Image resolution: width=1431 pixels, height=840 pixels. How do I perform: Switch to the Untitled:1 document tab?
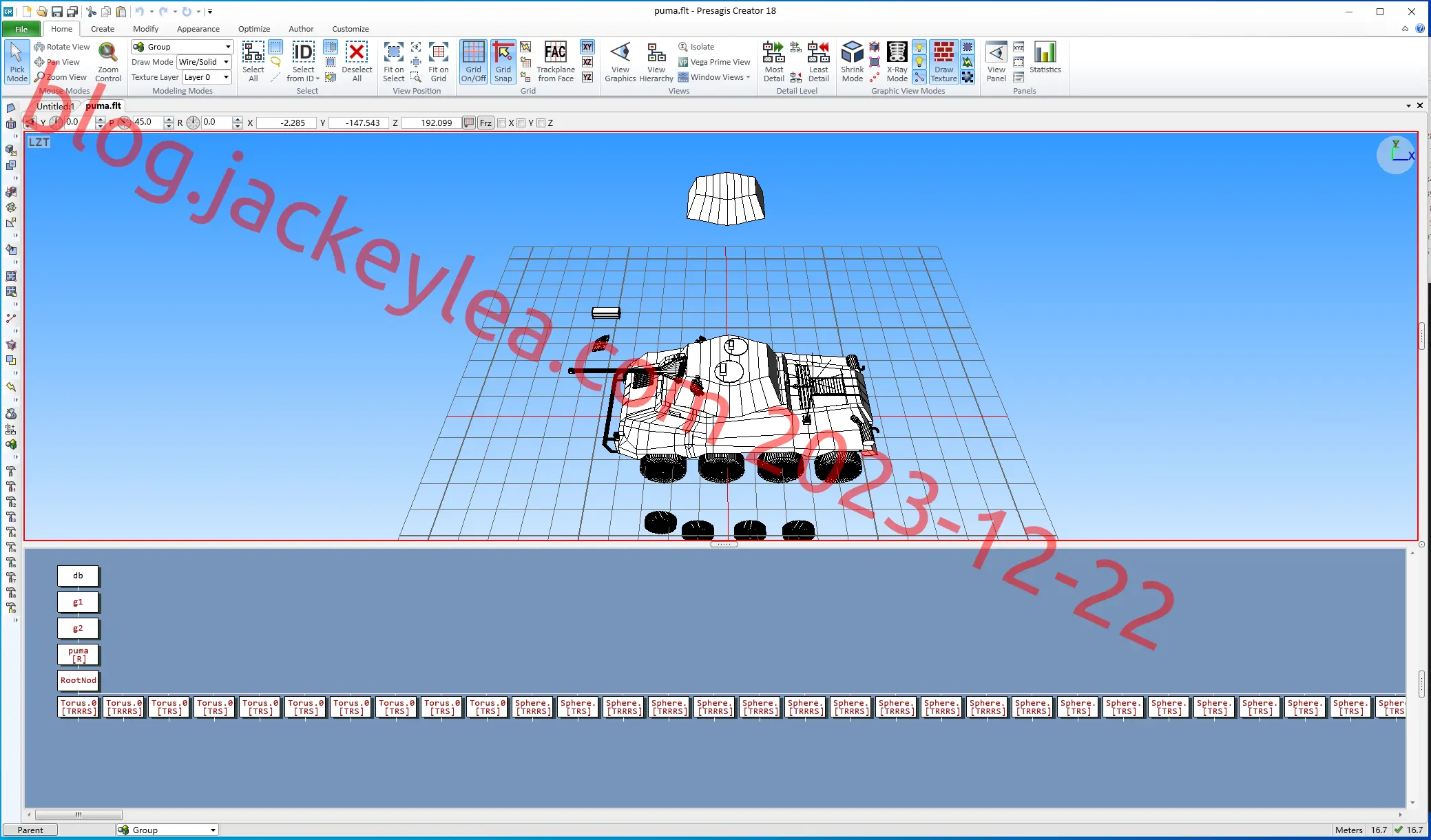pyautogui.click(x=55, y=106)
